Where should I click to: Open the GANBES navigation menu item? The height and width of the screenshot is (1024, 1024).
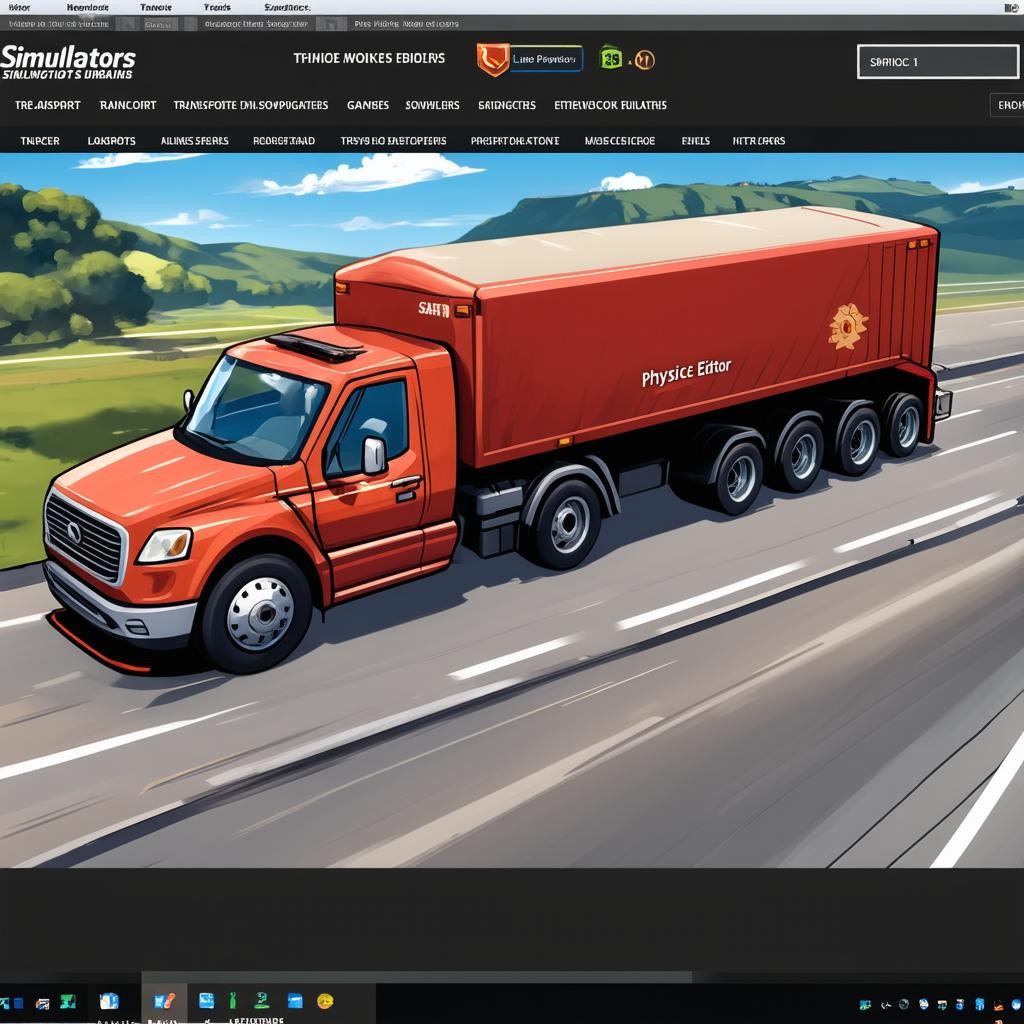tap(368, 105)
